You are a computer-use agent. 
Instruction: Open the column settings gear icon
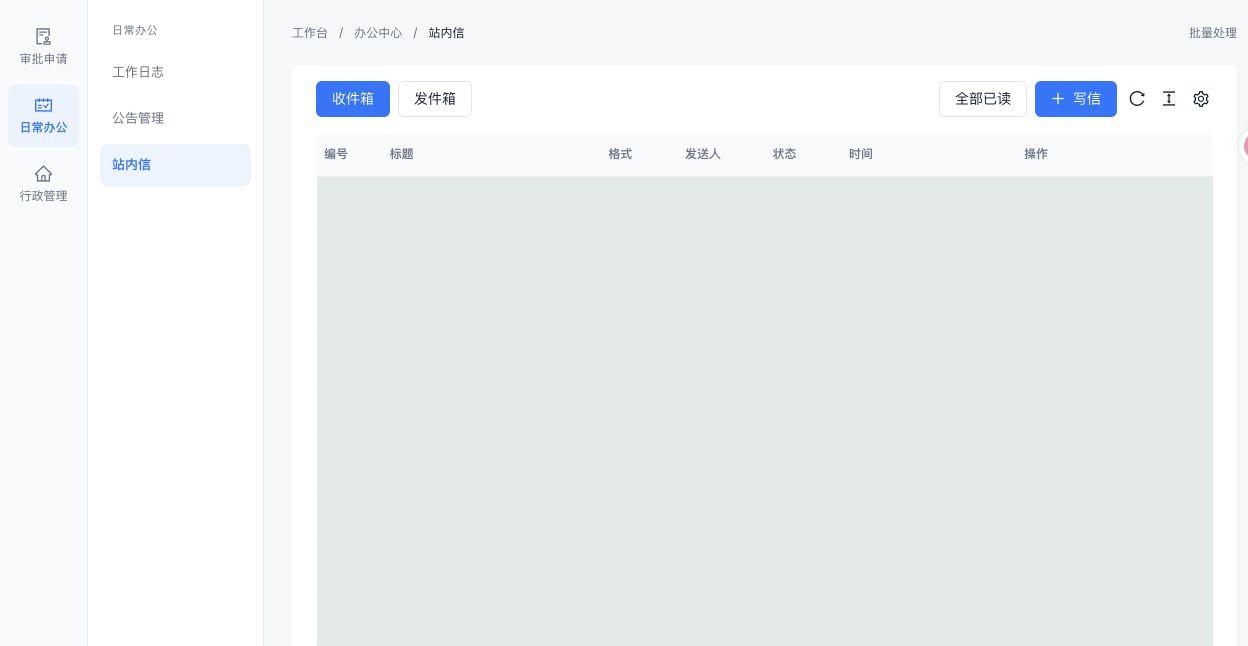(1201, 99)
